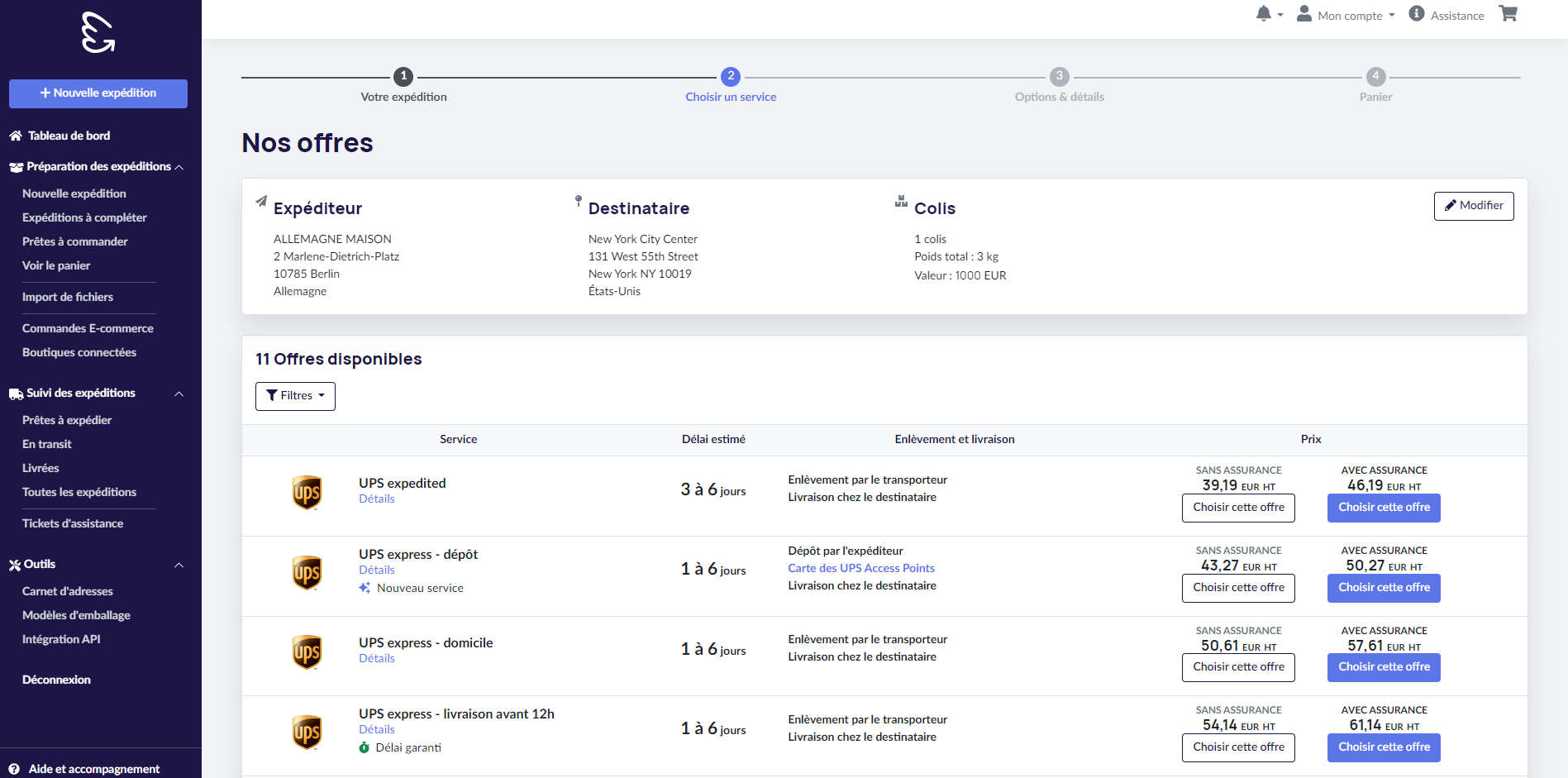
Task: Open Commandes E-commerce
Action: (x=88, y=328)
